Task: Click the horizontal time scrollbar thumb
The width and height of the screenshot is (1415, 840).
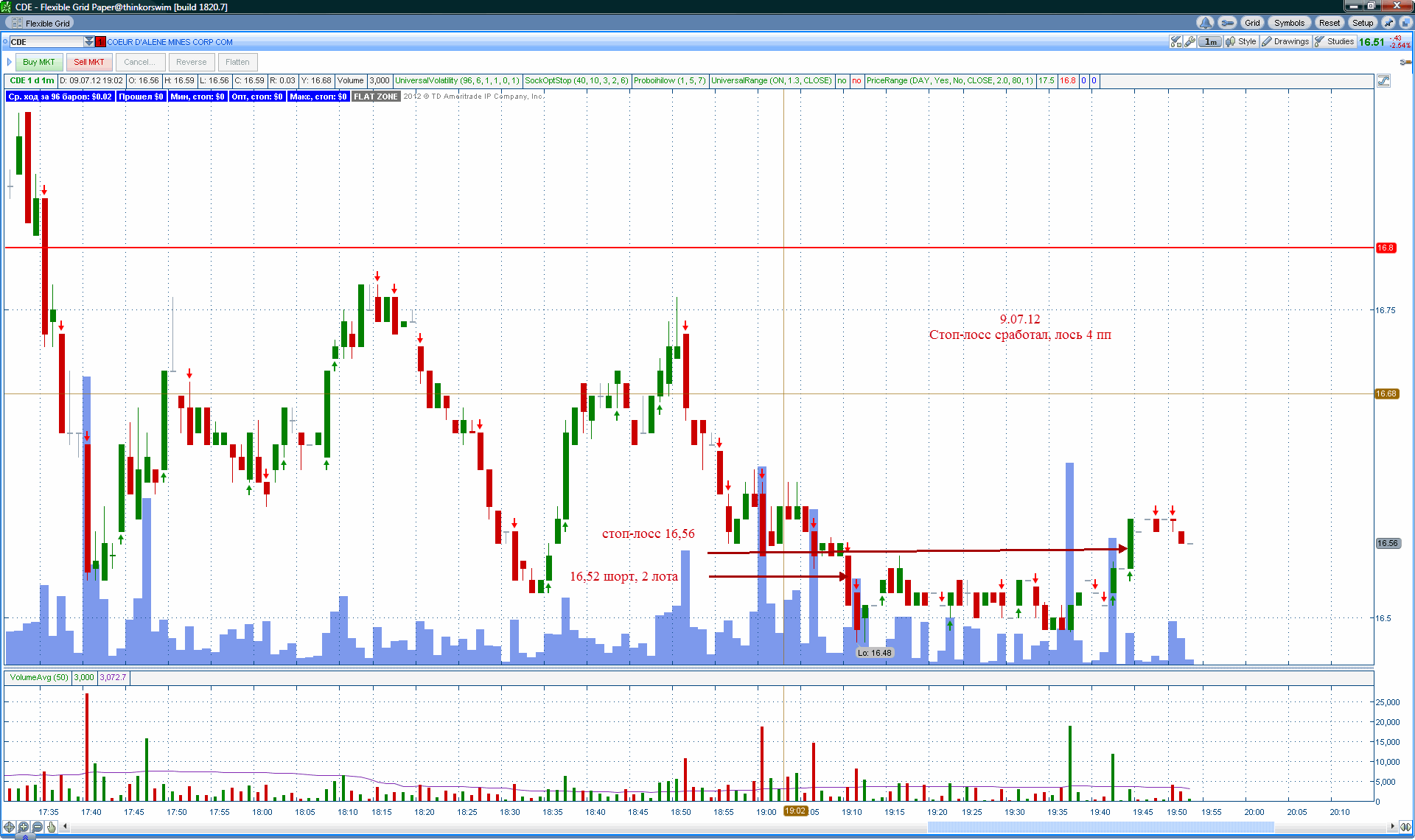Action: [x=1100, y=827]
